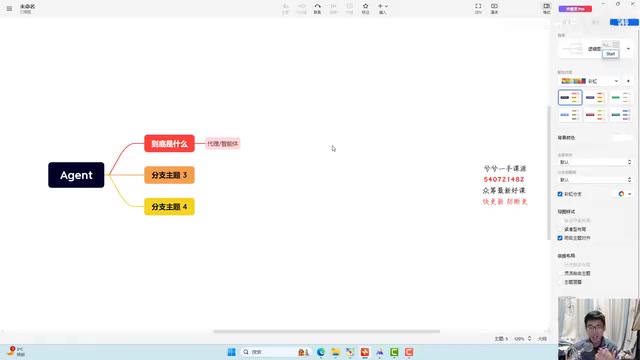Expand the multicolor ring dropdown arrow
This screenshot has height=360, width=640.
pyautogui.click(x=630, y=194)
